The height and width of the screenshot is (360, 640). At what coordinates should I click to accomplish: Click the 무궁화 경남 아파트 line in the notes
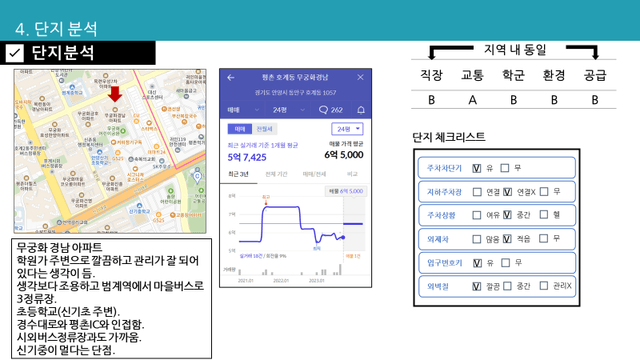[59, 247]
